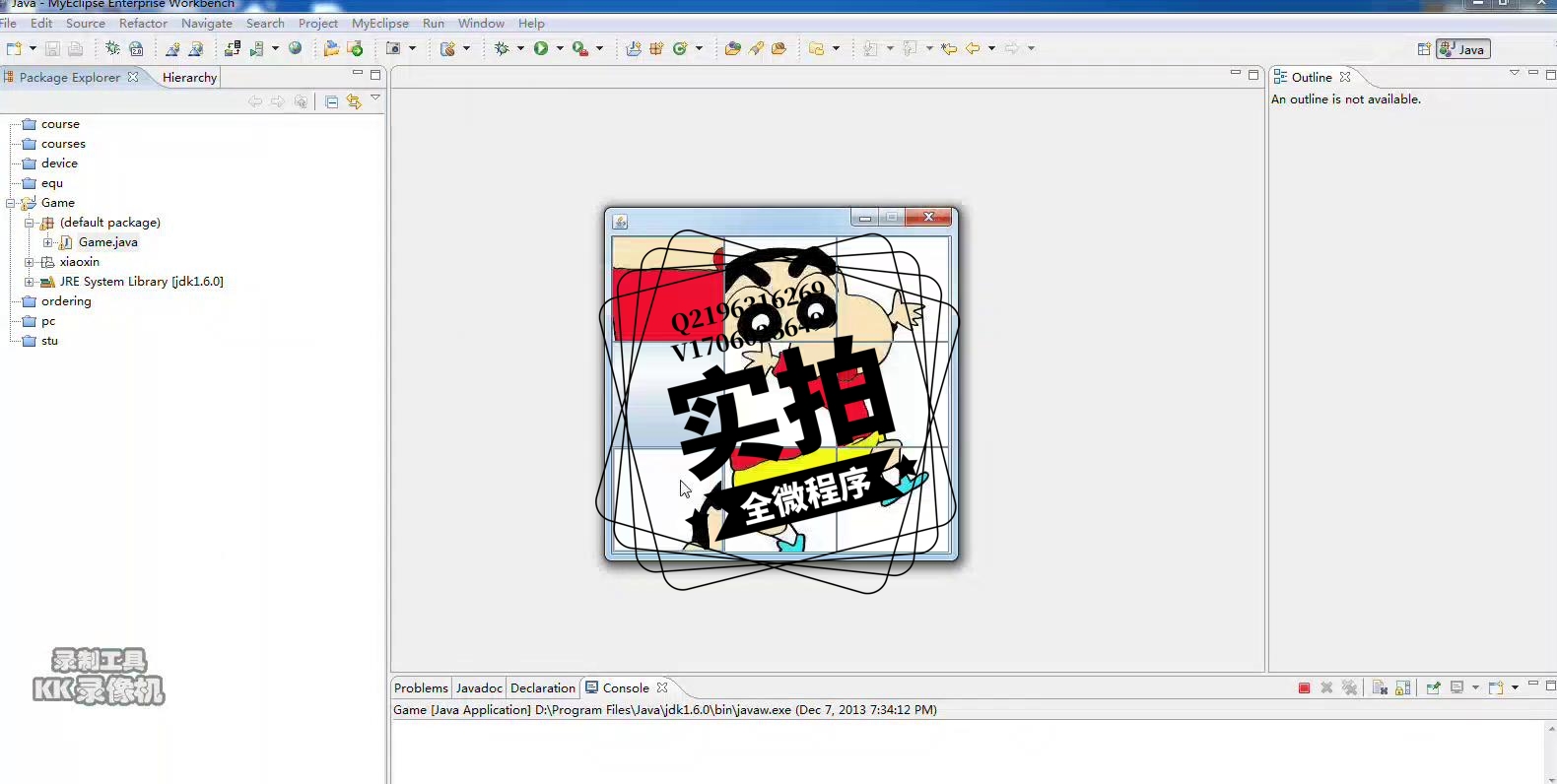Close the Outline view tab
Image resolution: width=1557 pixels, height=784 pixels.
[1345, 77]
